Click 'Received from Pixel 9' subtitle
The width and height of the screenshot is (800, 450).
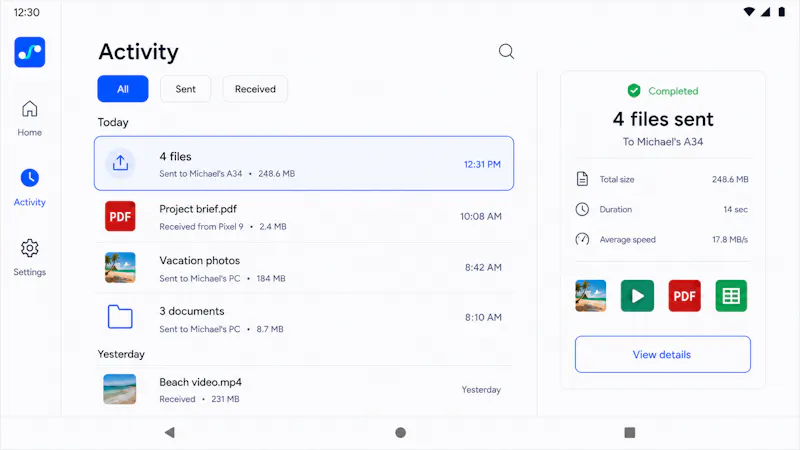click(202, 227)
